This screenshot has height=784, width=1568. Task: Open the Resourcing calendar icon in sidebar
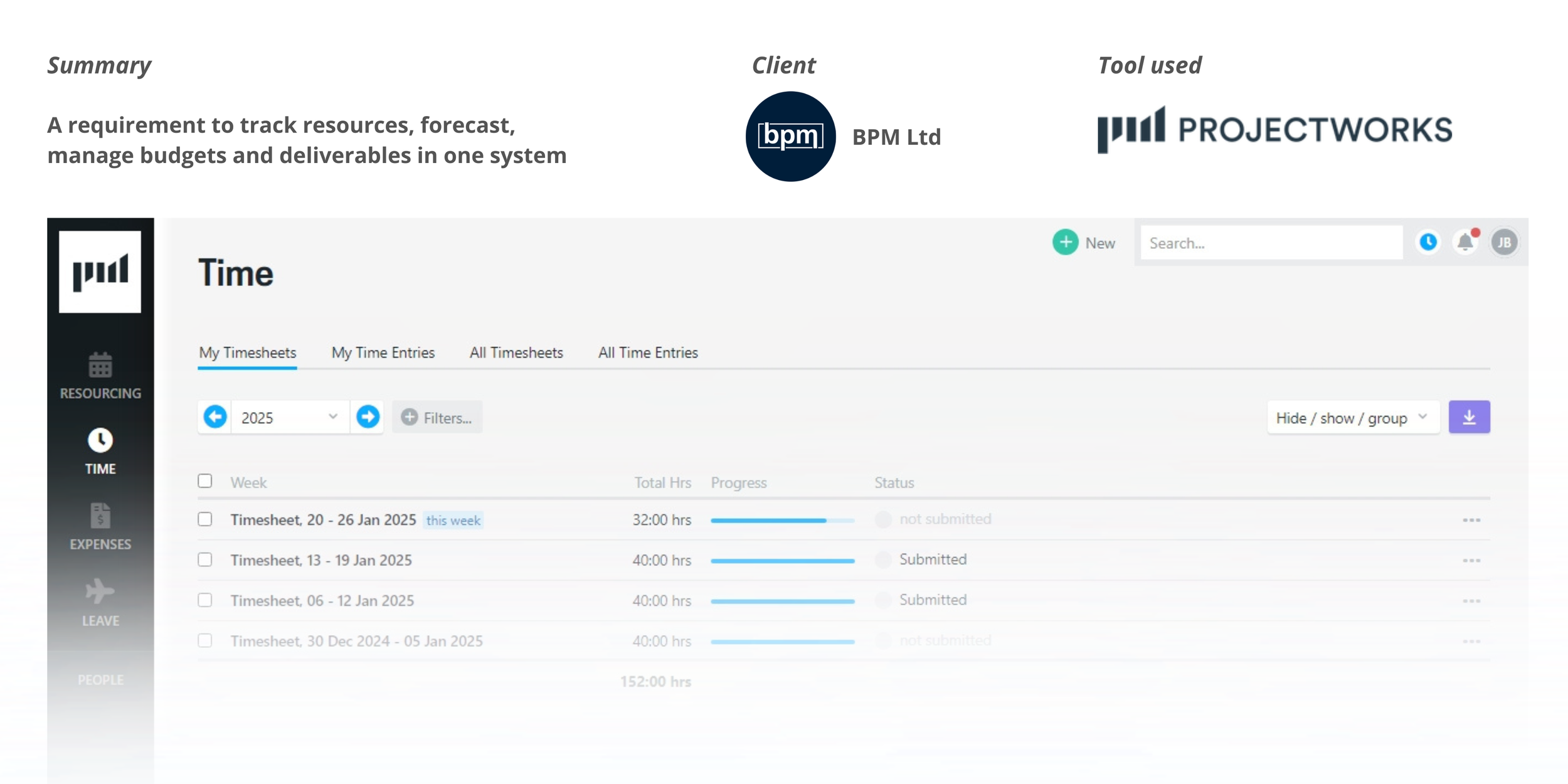coord(100,365)
